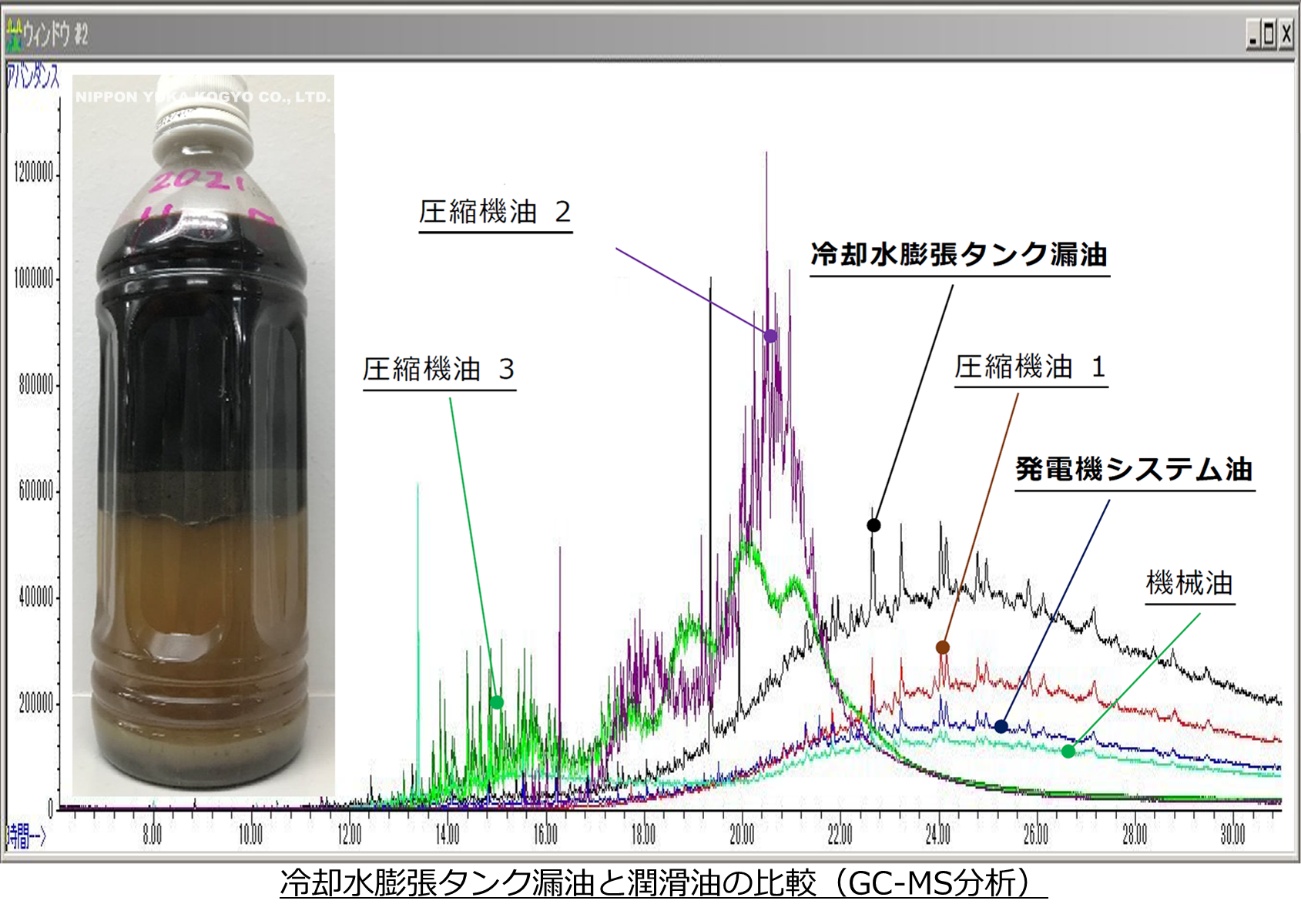Image resolution: width=1301 pixels, height=924 pixels.
Task: Click the brown marker dot for 圧縮機油 1
Action: [942, 648]
